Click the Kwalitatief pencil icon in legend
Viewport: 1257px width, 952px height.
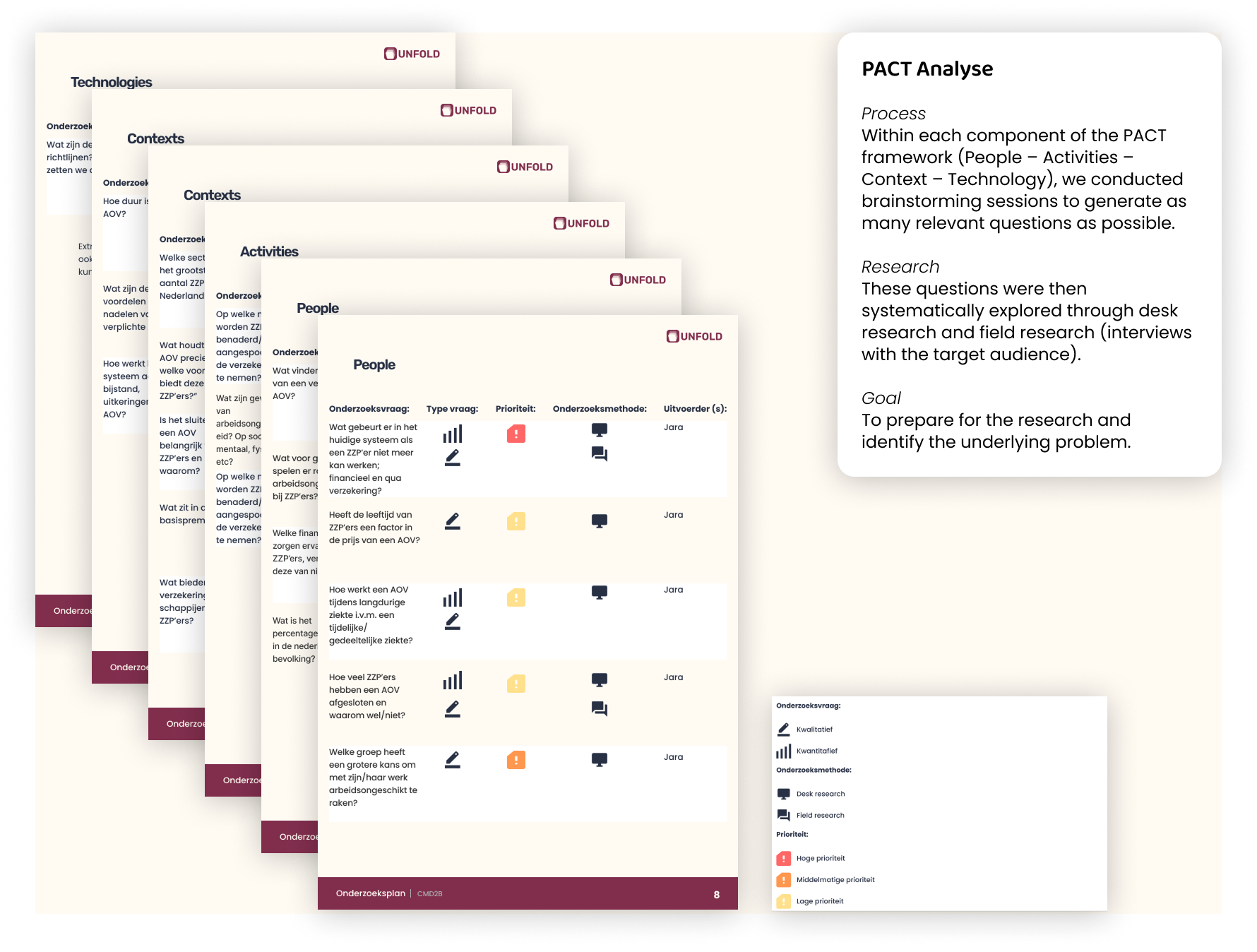[784, 729]
